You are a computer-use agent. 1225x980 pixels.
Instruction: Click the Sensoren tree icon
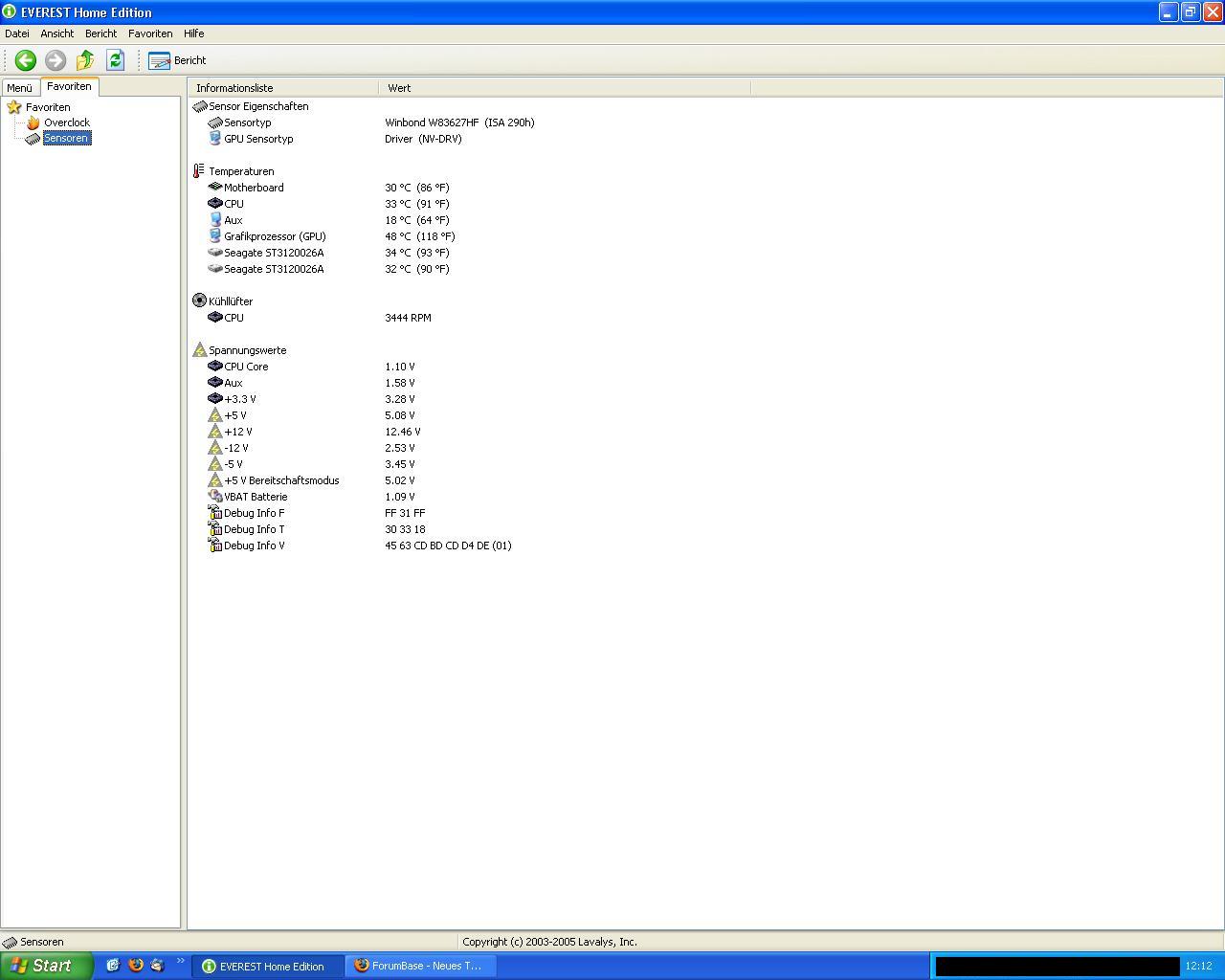tap(33, 139)
